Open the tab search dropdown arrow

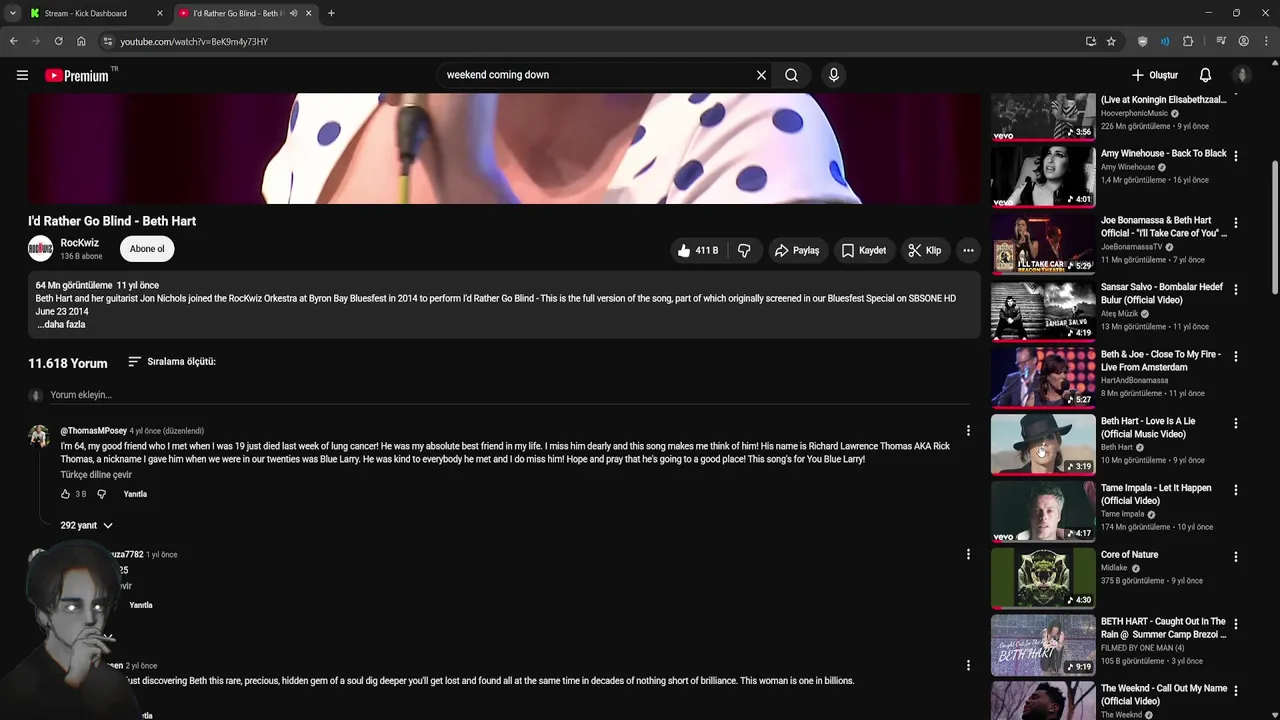coord(12,13)
